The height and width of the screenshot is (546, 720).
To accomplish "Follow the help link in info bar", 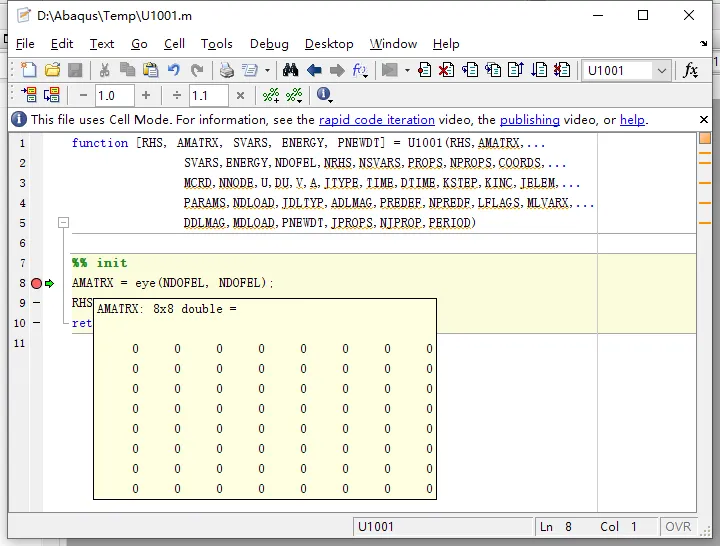I will tap(632, 120).
